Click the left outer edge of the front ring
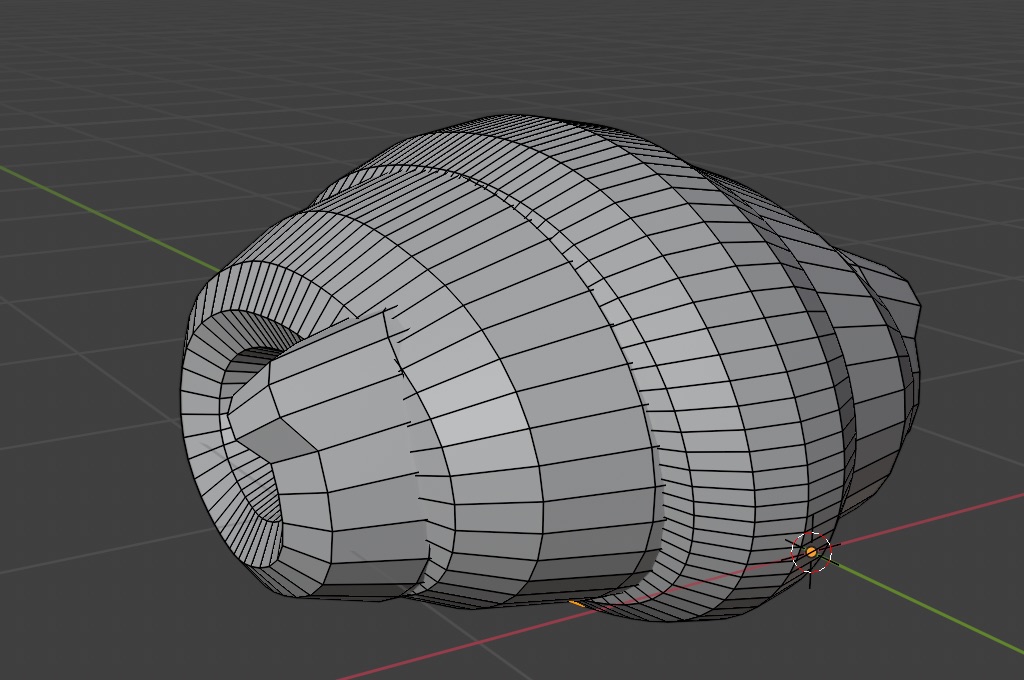 [x=187, y=400]
